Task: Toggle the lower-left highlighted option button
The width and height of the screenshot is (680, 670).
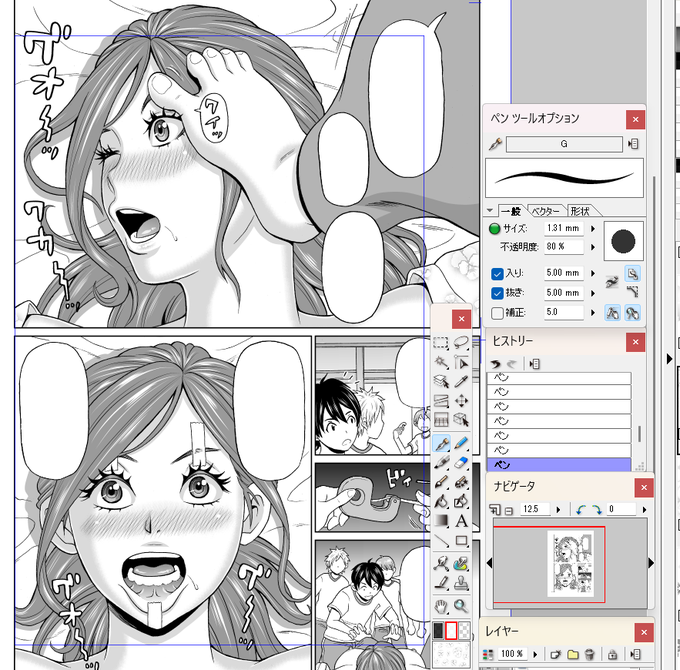Action: point(612,313)
